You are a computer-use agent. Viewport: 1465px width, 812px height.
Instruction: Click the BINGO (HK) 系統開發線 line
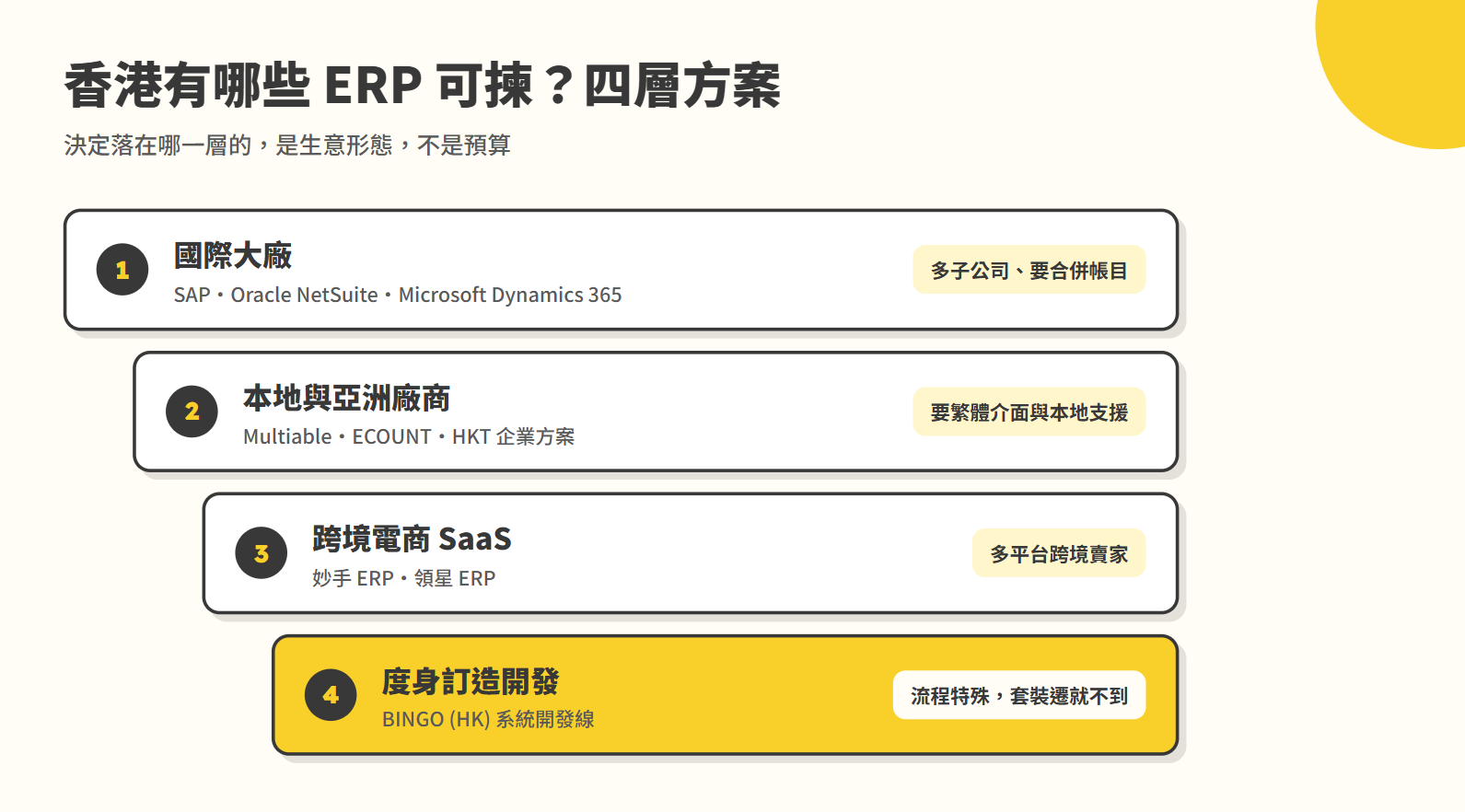488,719
